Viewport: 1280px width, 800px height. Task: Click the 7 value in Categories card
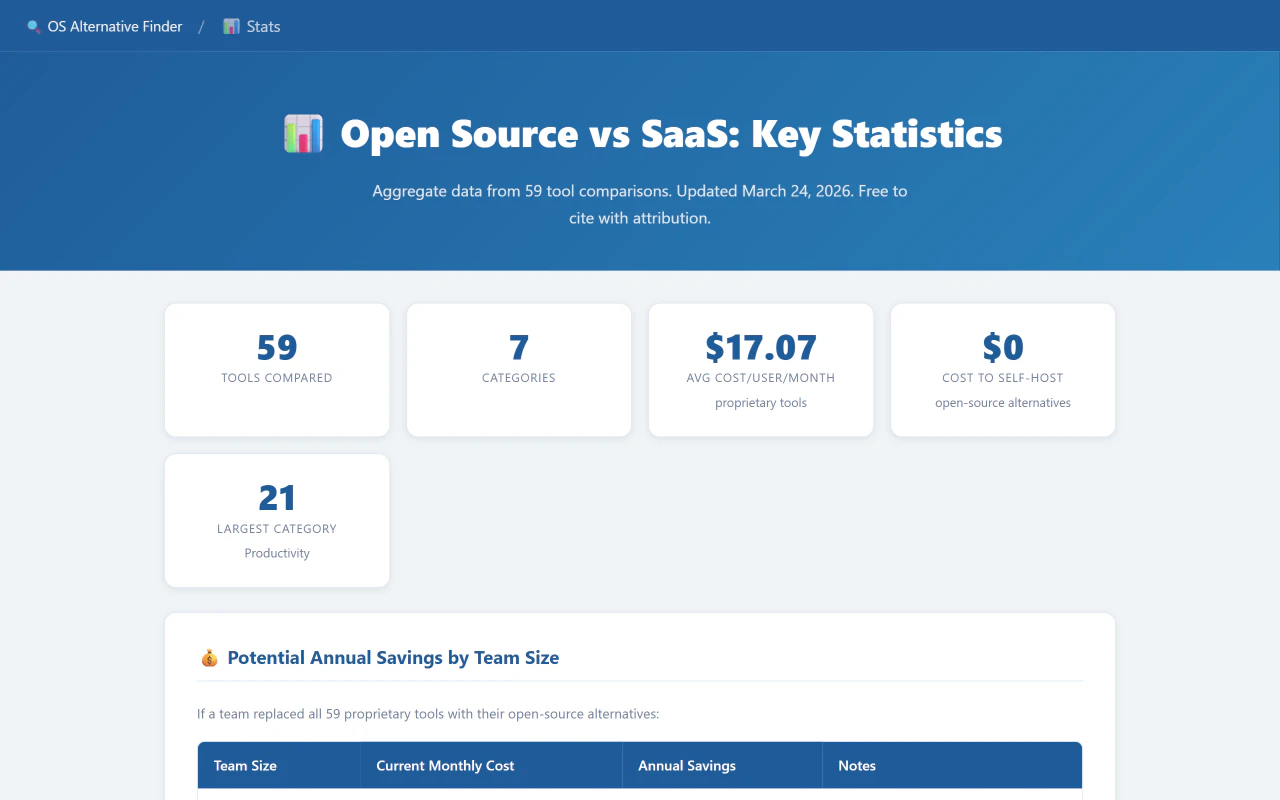tap(519, 347)
